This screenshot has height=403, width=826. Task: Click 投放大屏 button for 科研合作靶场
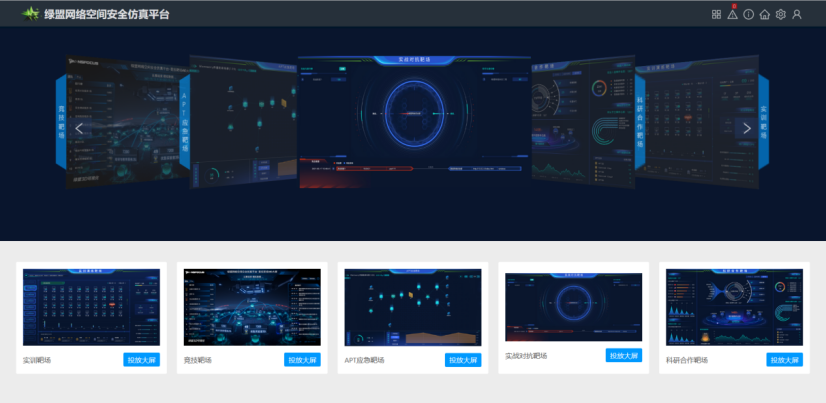pos(784,360)
